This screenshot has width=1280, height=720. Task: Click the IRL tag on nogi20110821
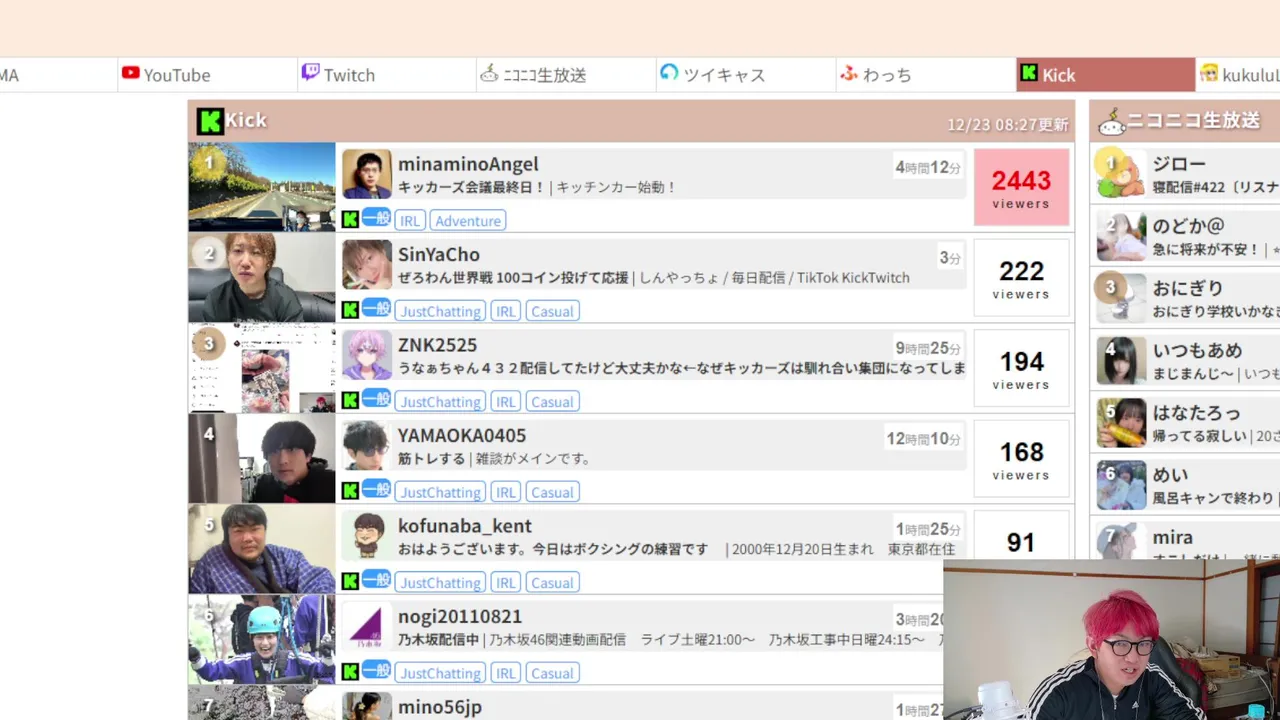506,673
